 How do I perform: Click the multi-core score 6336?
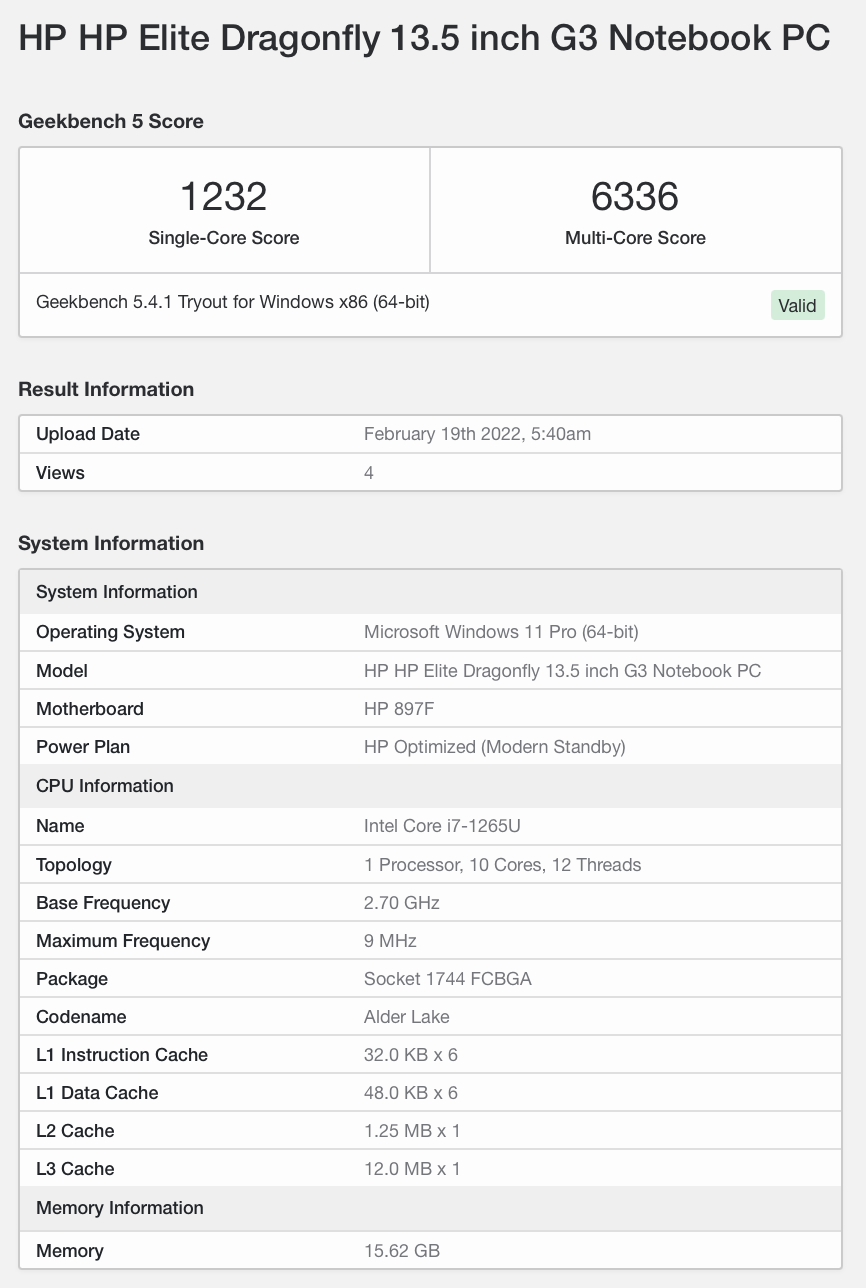click(635, 196)
